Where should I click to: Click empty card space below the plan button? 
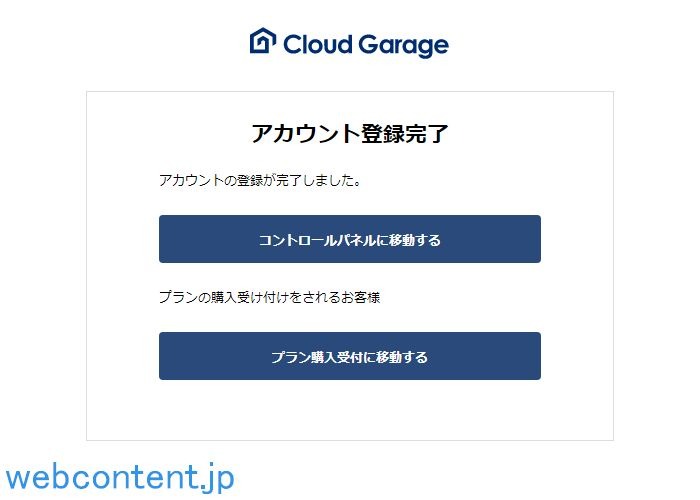(x=349, y=410)
